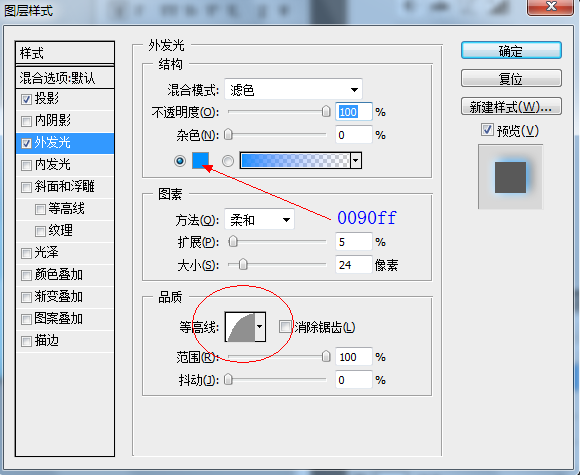Screen dimensions: 580x475
Task: Click the 确定 button
Action: click(511, 50)
